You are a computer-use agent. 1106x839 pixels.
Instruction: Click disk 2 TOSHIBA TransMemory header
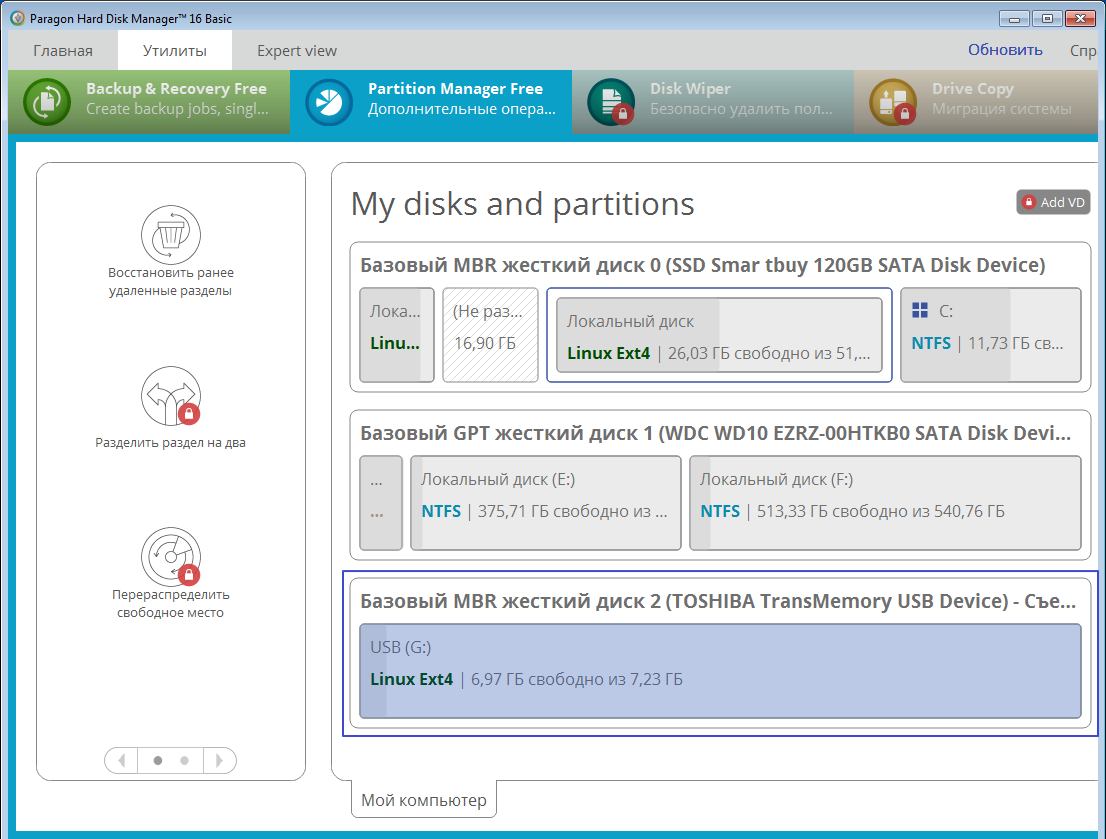pos(718,601)
